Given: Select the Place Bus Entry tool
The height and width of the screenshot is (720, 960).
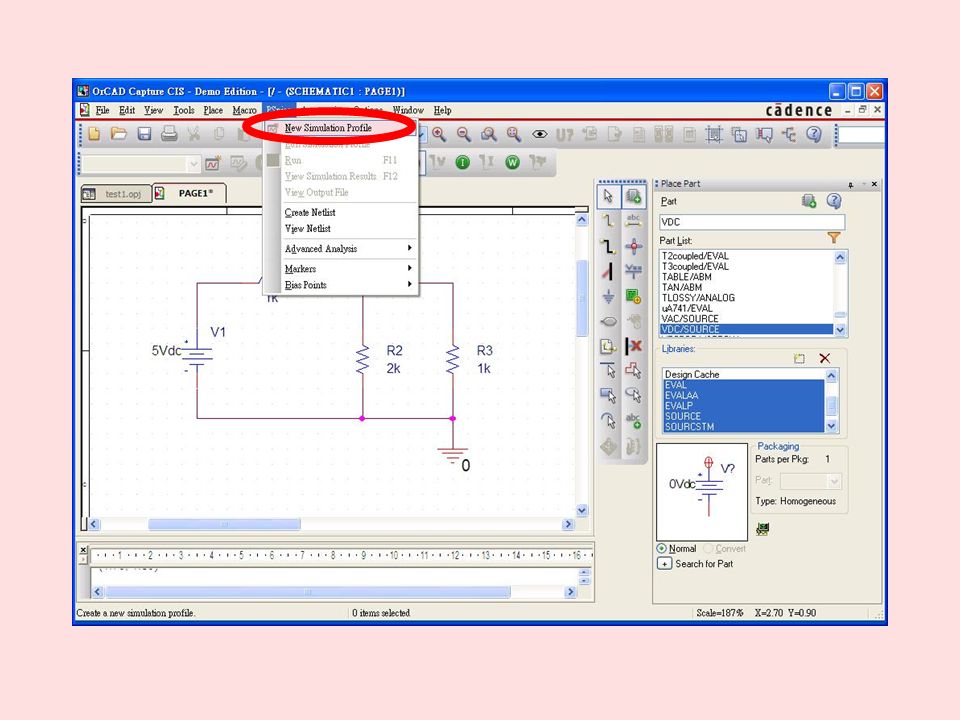Looking at the screenshot, I should pos(608,271).
